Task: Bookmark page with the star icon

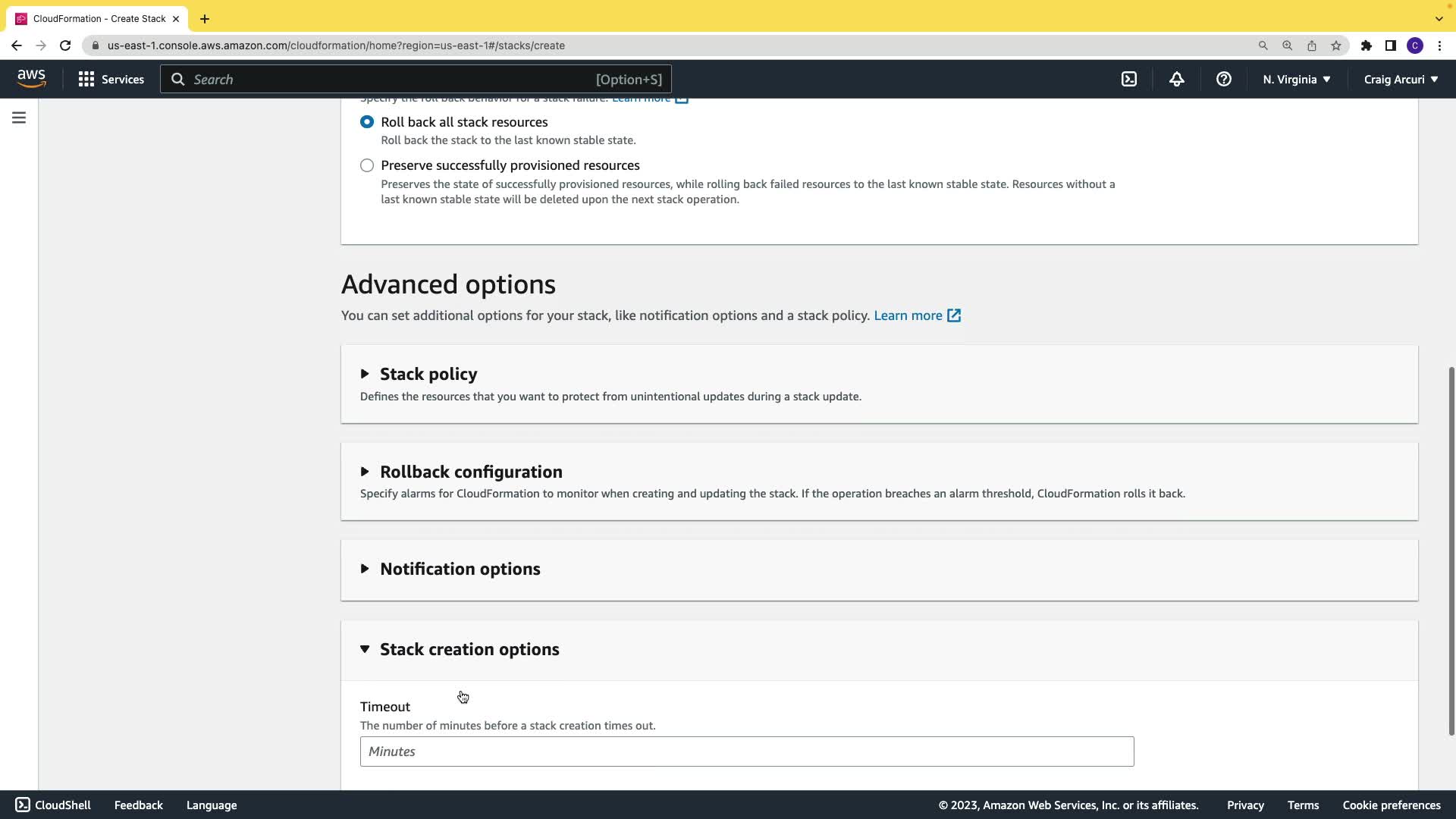Action: pyautogui.click(x=1336, y=45)
